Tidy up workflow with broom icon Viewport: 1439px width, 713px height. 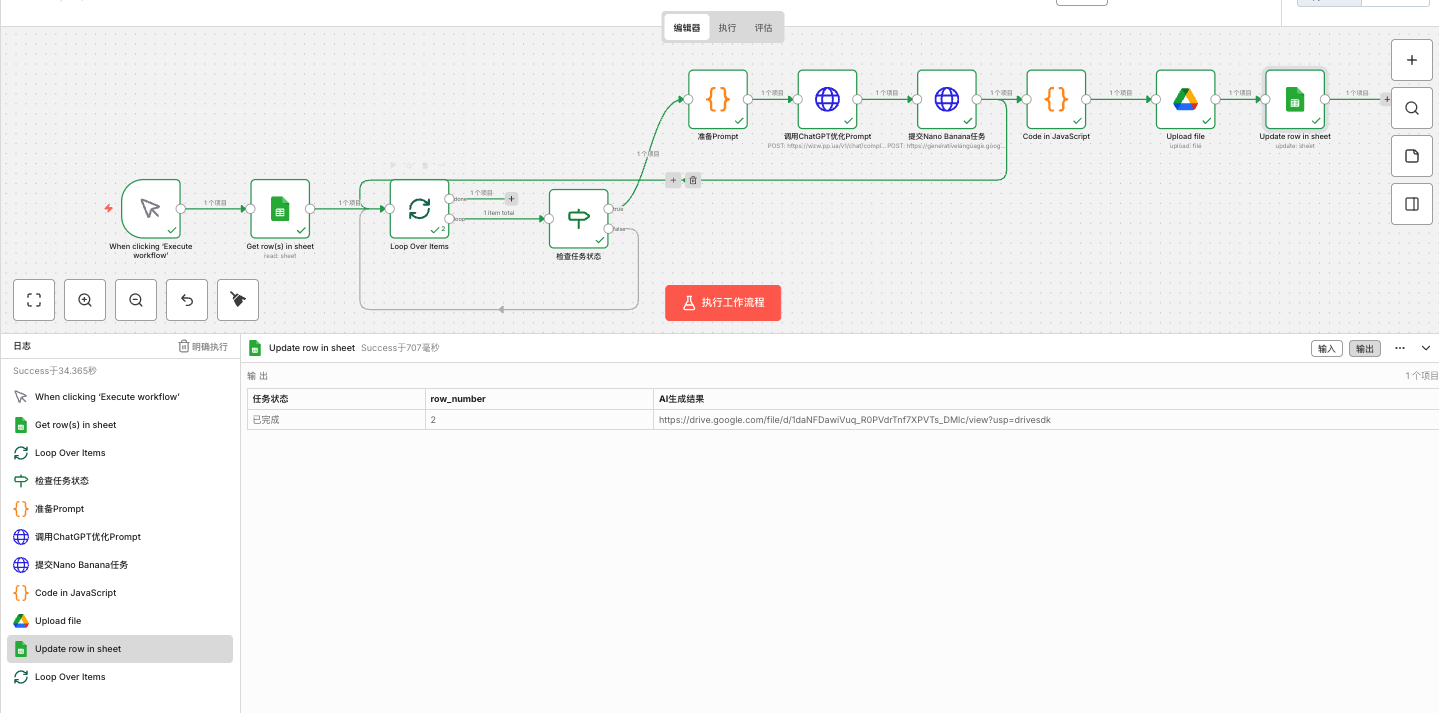(x=238, y=299)
